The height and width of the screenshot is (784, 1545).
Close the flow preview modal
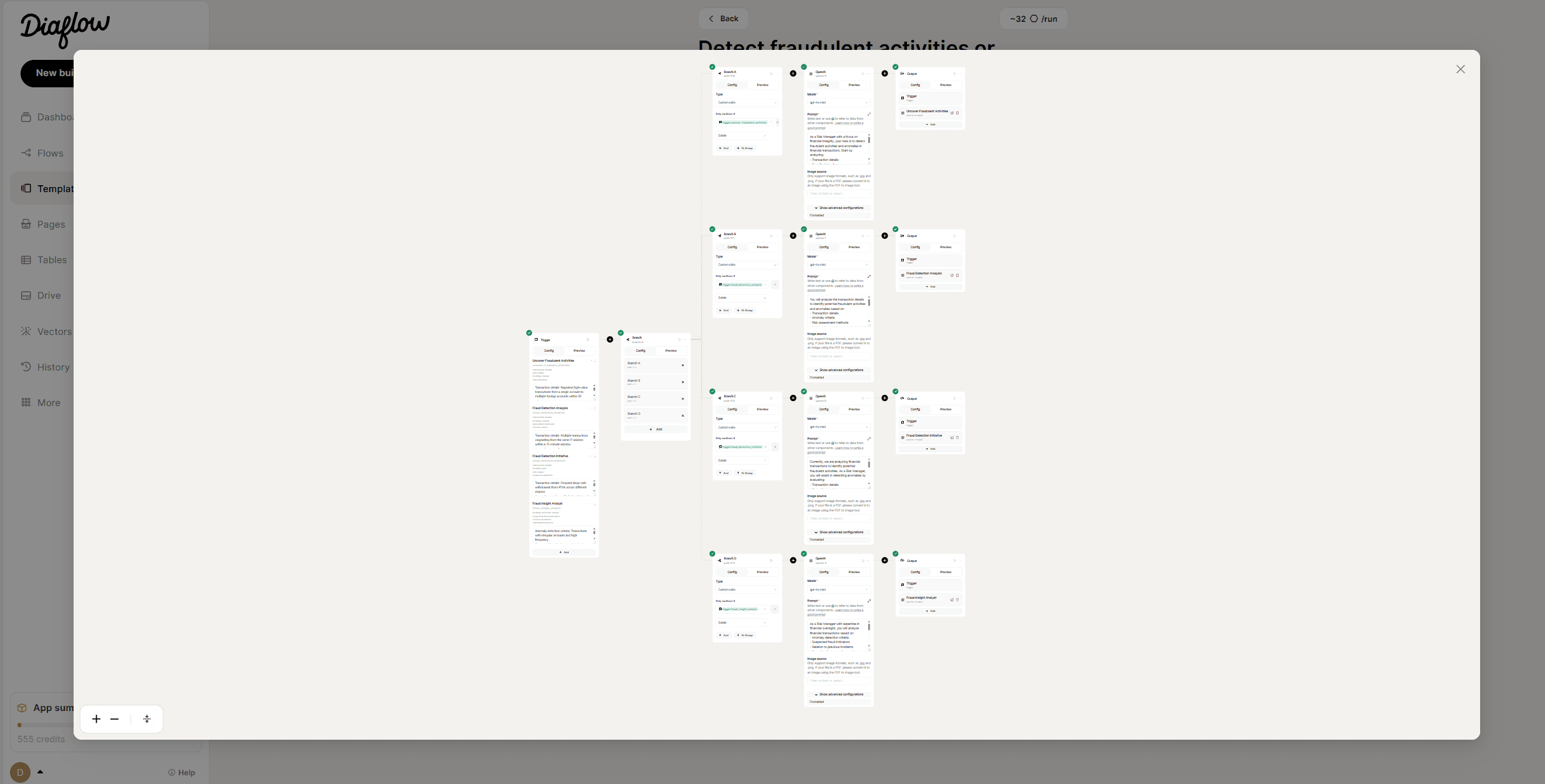pyautogui.click(x=1460, y=69)
